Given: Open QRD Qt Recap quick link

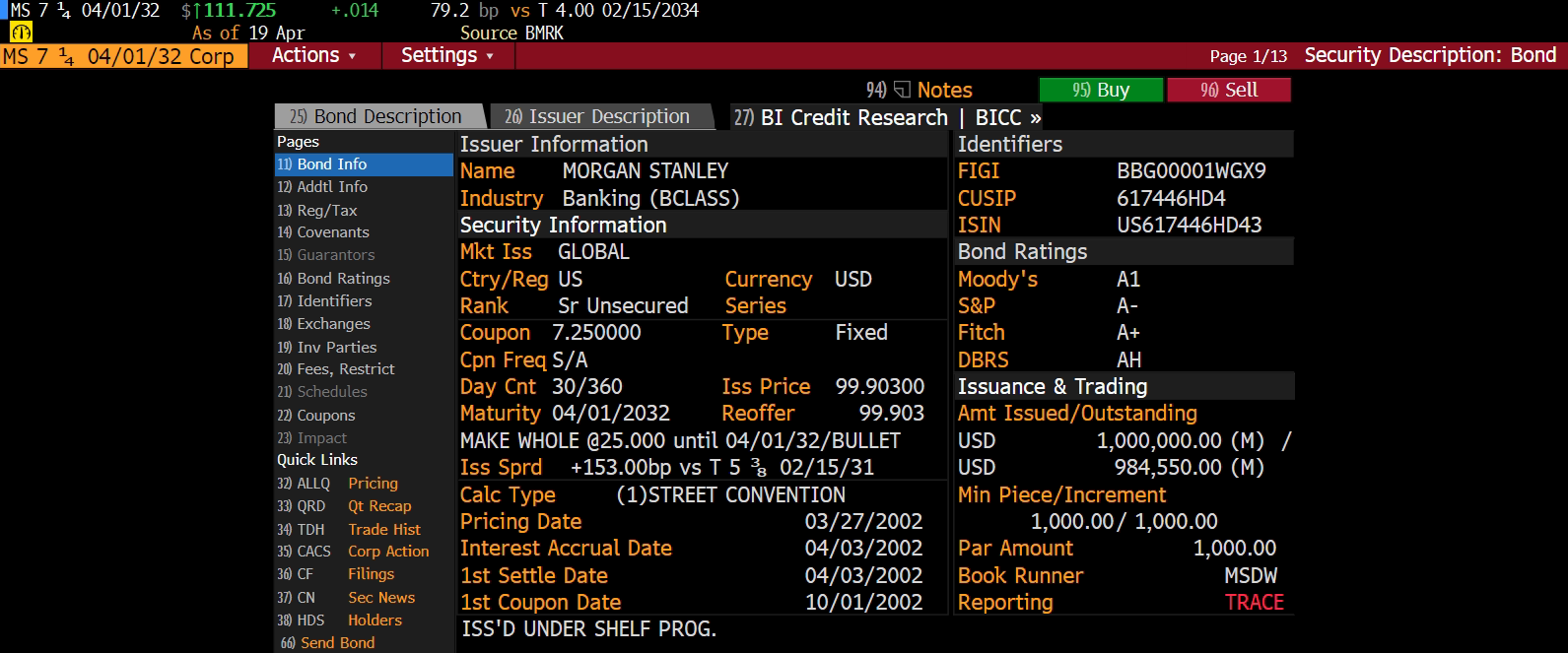Looking at the screenshot, I should point(344,506).
